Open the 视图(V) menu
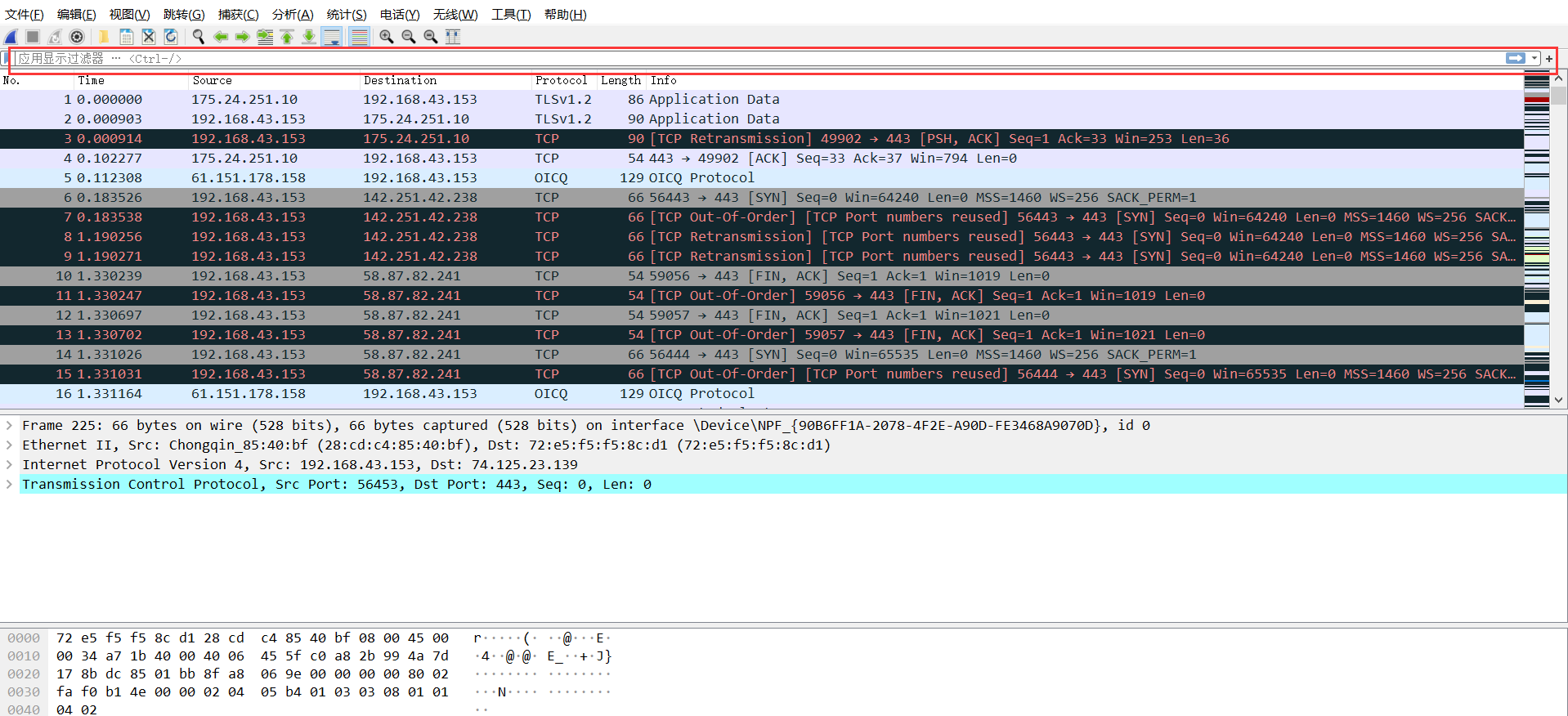The width and height of the screenshot is (1568, 716). 130,15
